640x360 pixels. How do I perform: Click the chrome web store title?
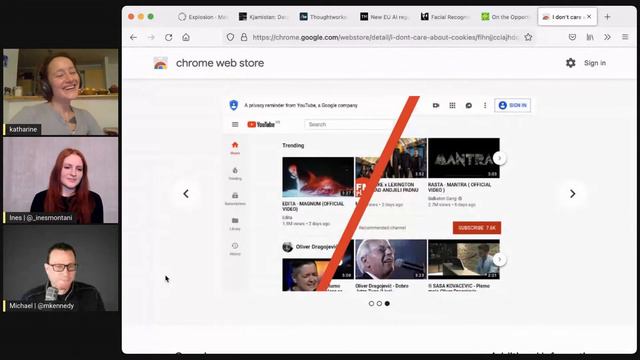point(220,63)
